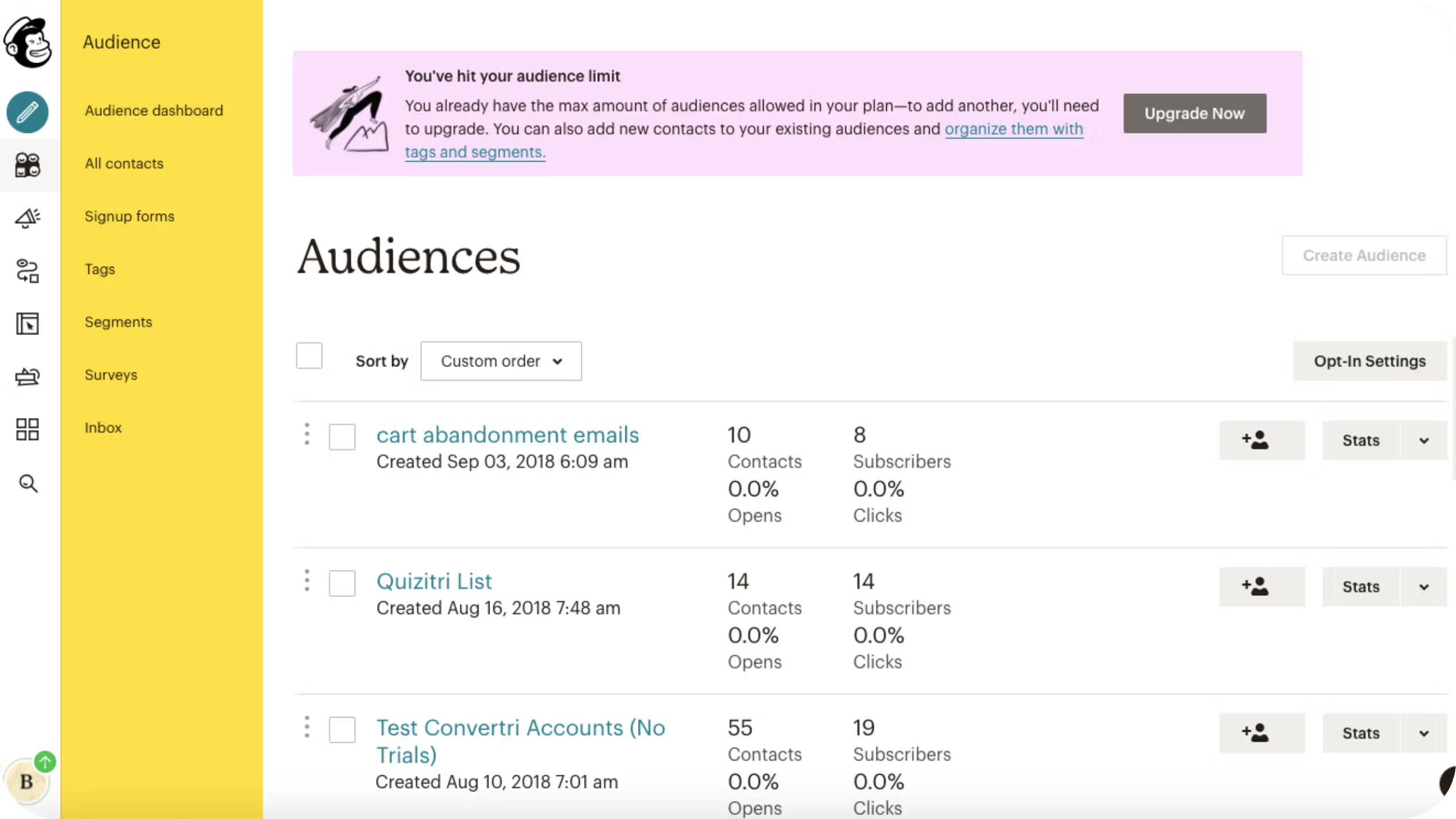View Stats for cart abandonment emails
The image size is (1456, 819).
pos(1361,440)
